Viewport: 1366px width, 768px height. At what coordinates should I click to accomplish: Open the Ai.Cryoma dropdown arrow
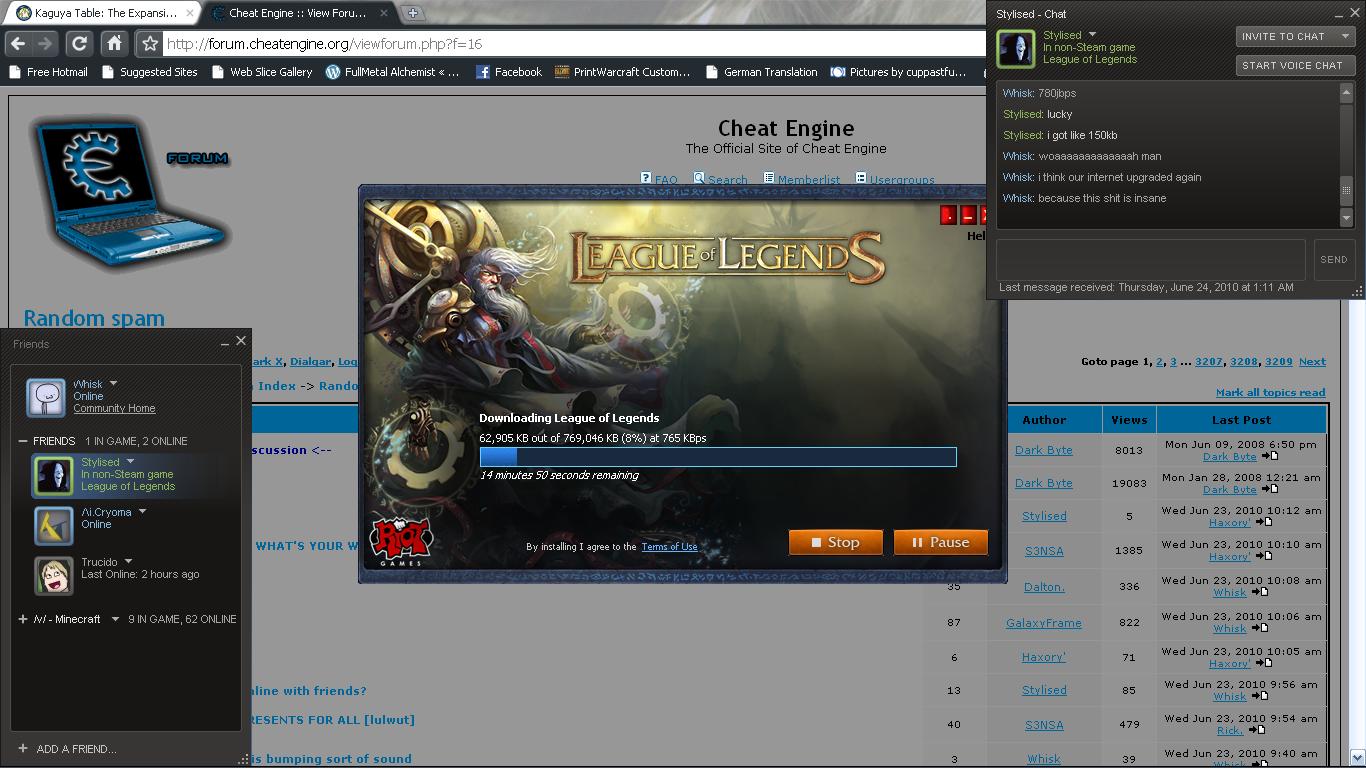(142, 512)
